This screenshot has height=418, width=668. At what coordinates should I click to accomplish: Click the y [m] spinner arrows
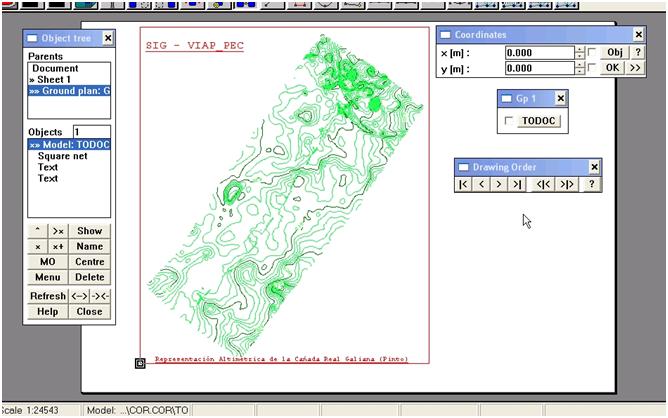pyautogui.click(x=579, y=68)
